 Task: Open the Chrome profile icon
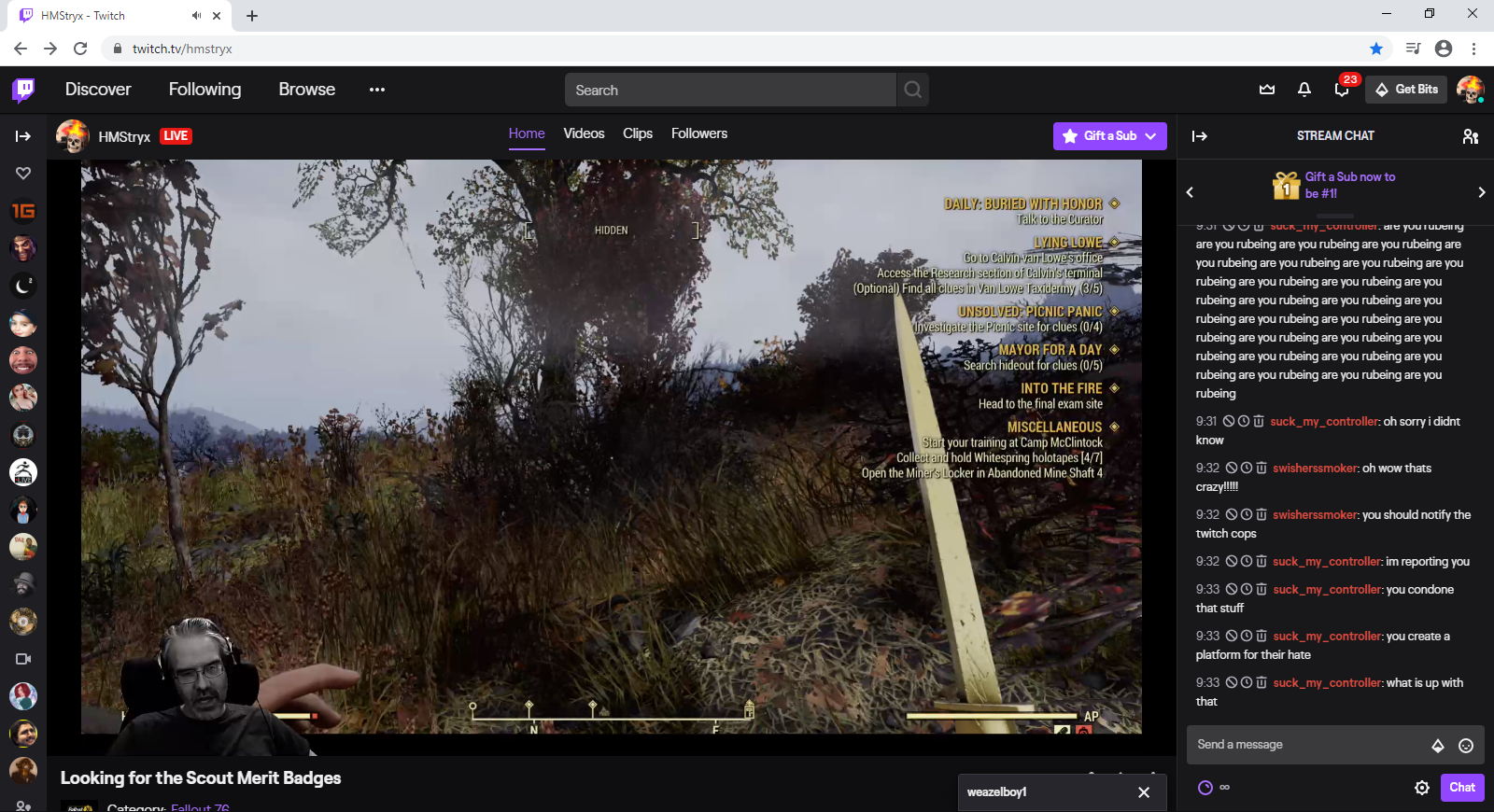(x=1444, y=49)
